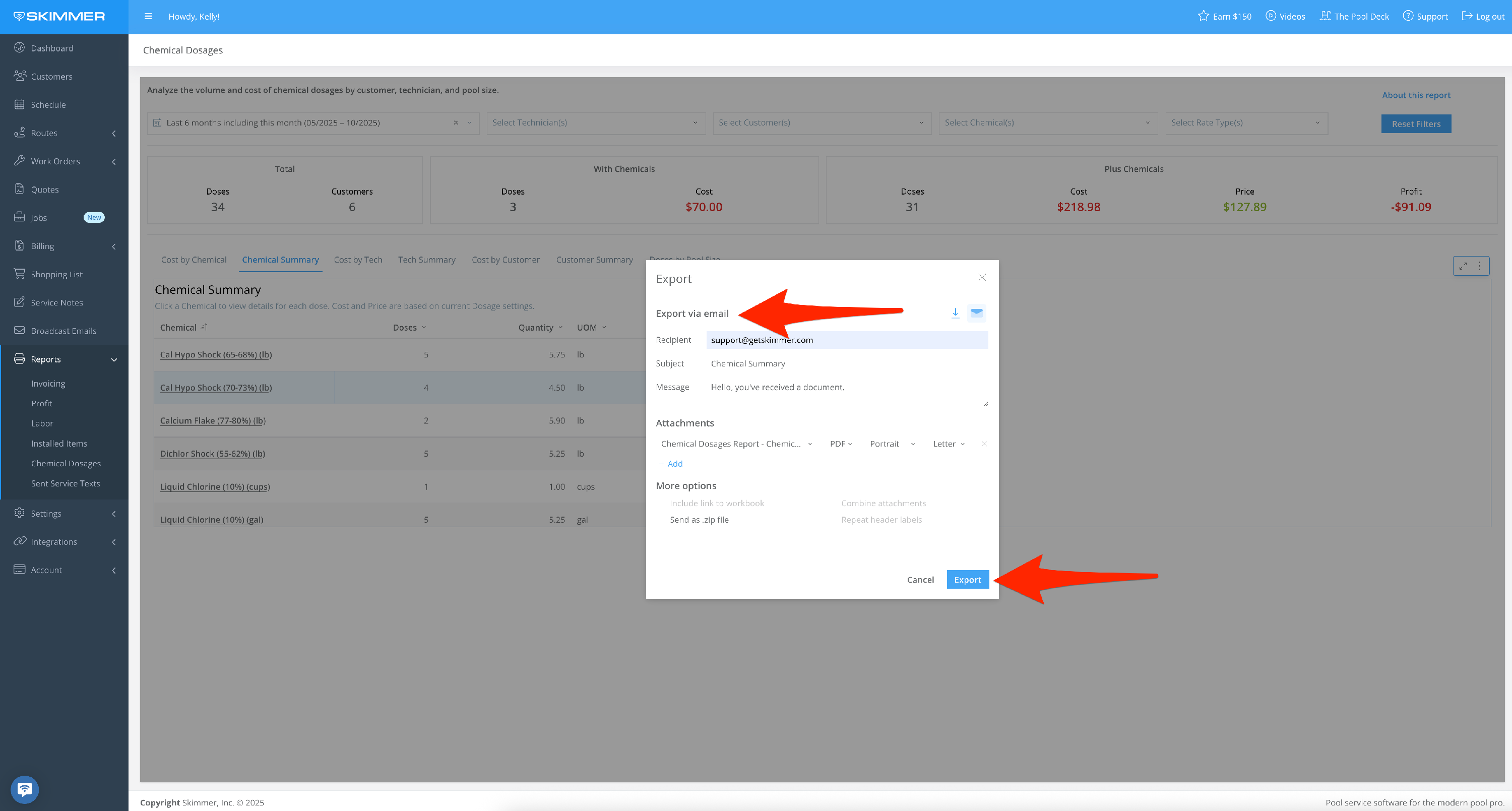
Task: Open the Letter paper size dropdown
Action: (x=948, y=444)
